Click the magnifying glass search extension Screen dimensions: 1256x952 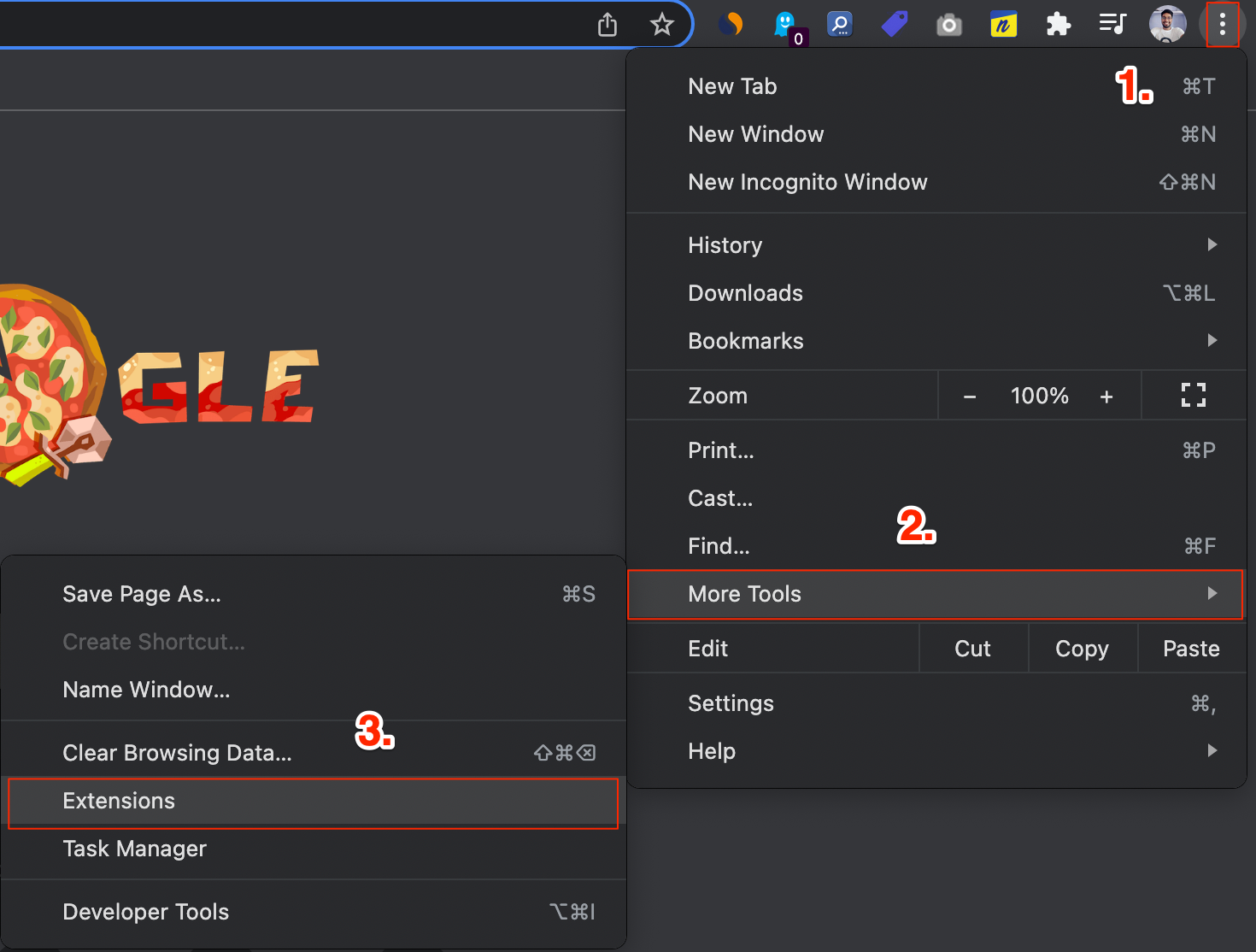click(x=840, y=24)
